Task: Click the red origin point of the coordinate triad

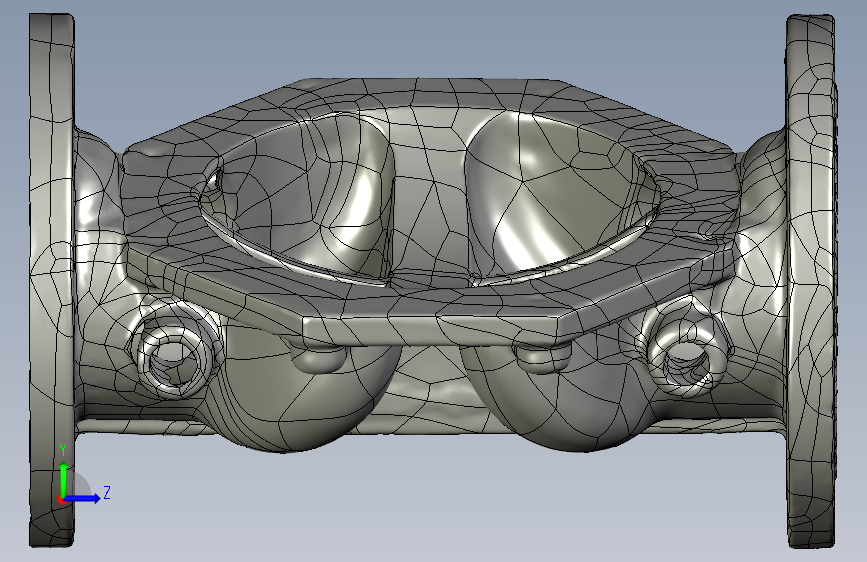Action: pos(61,500)
